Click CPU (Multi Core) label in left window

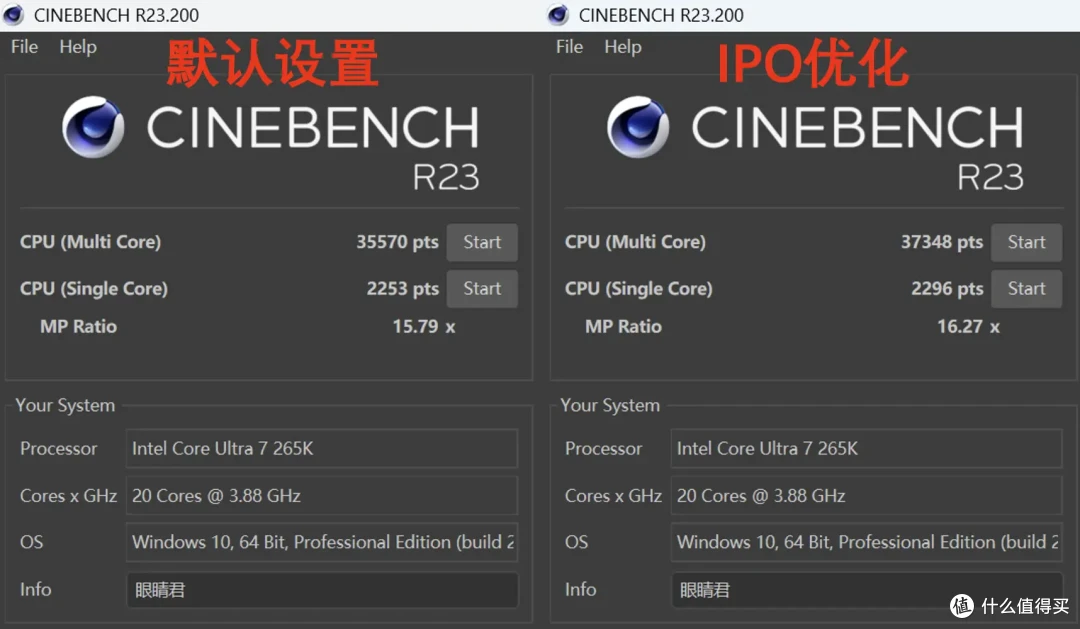tap(90, 243)
